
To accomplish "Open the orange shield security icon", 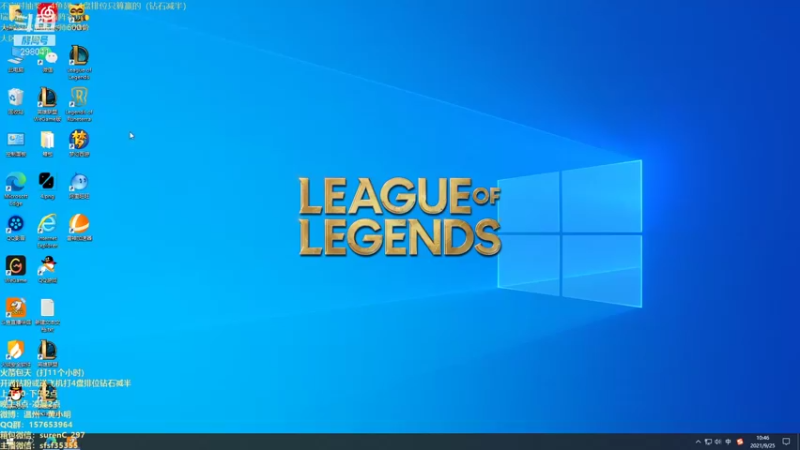I will point(16,354).
